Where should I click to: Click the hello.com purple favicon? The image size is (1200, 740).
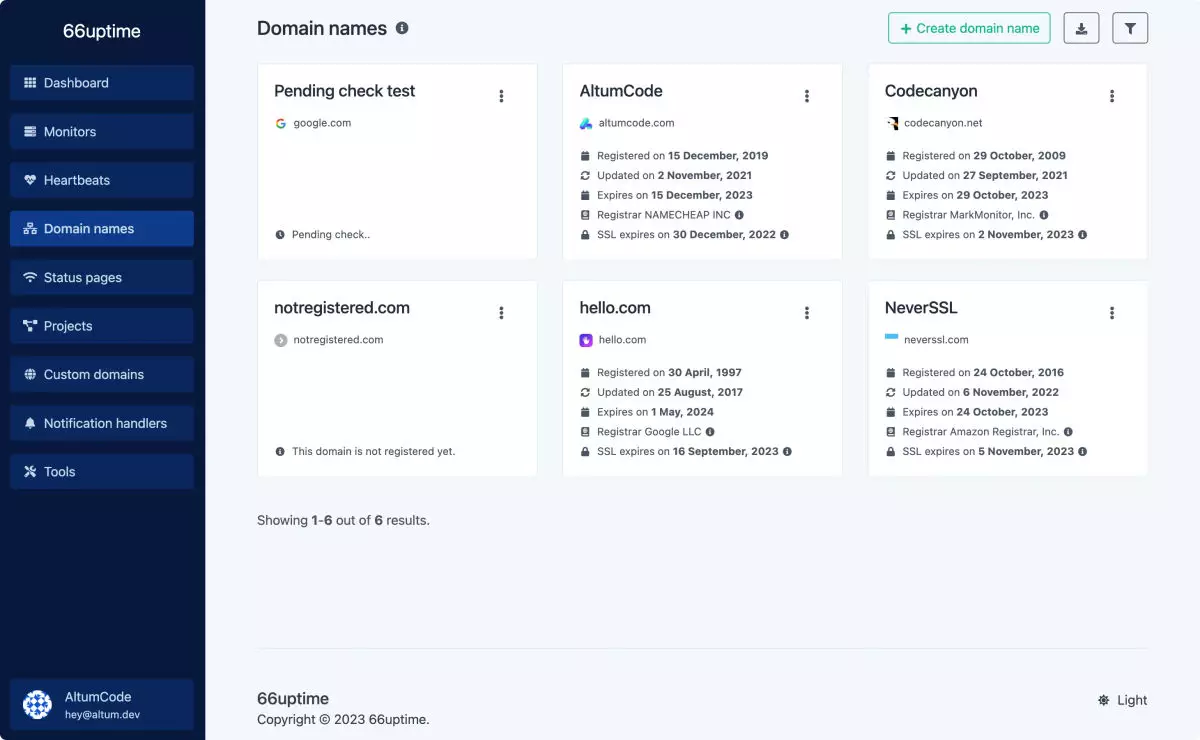pyautogui.click(x=586, y=340)
